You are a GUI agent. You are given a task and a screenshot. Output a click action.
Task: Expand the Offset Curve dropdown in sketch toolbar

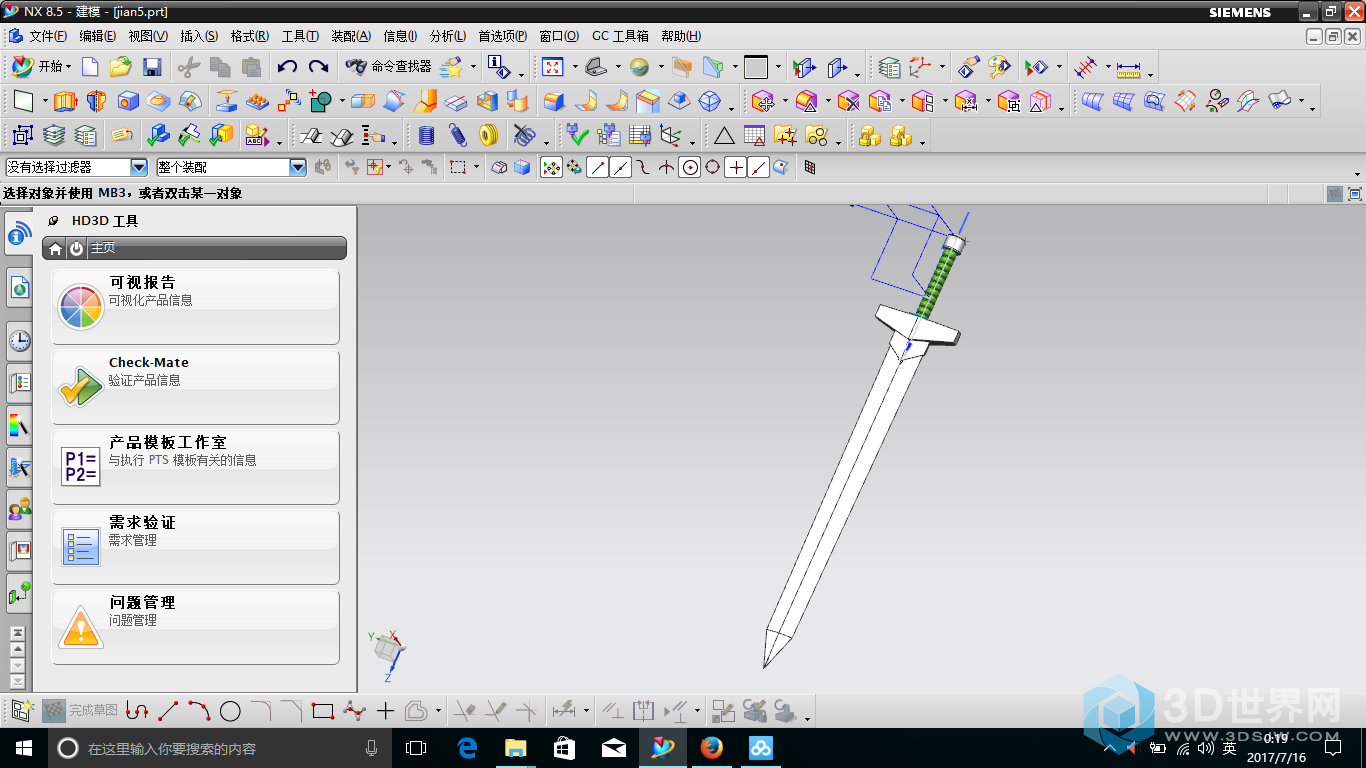(439, 711)
